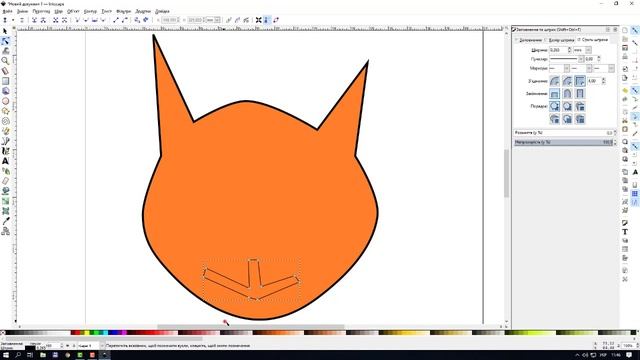Set round cap style

point(567,93)
